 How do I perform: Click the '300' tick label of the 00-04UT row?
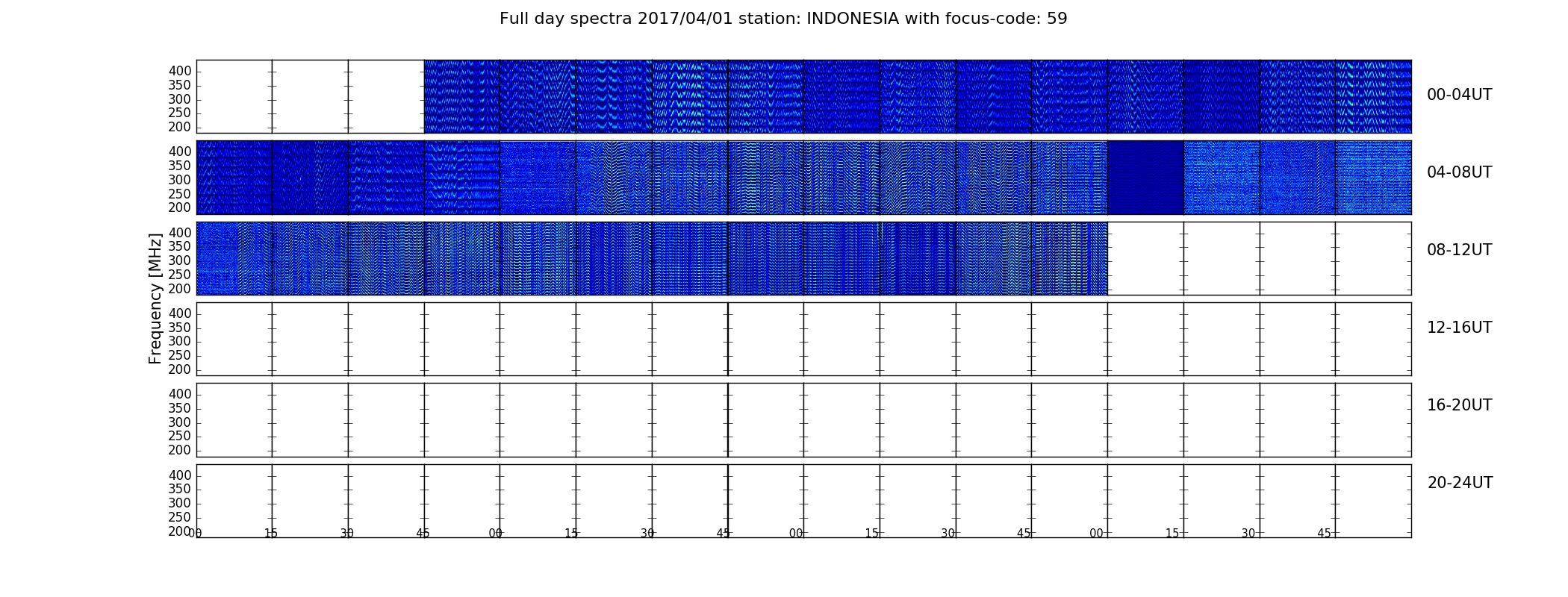click(180, 100)
